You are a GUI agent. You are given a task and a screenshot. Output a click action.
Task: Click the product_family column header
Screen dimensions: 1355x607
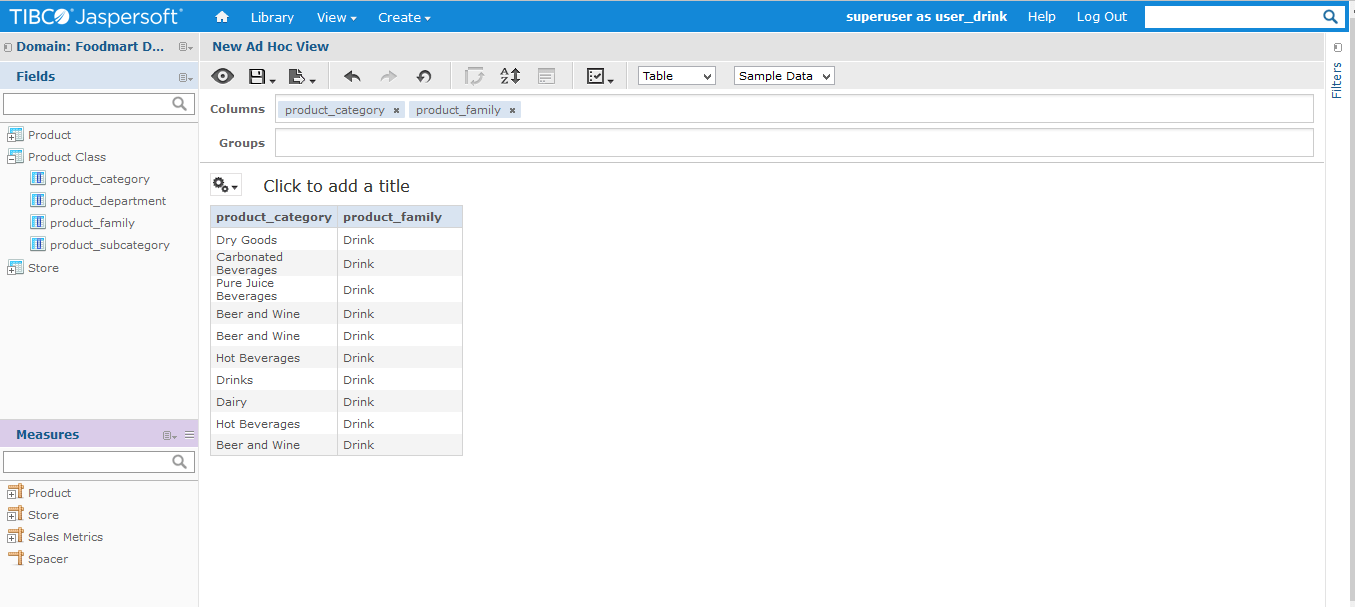400,217
